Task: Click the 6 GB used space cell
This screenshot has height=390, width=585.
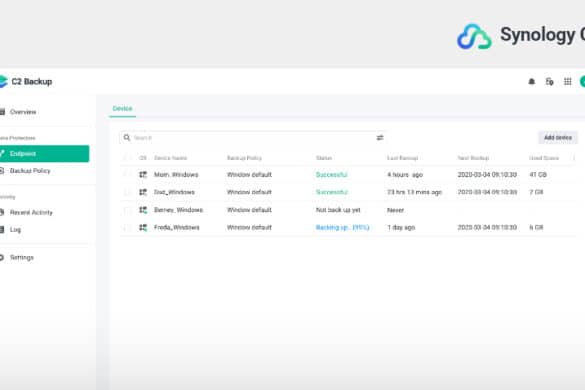Action: [536, 227]
